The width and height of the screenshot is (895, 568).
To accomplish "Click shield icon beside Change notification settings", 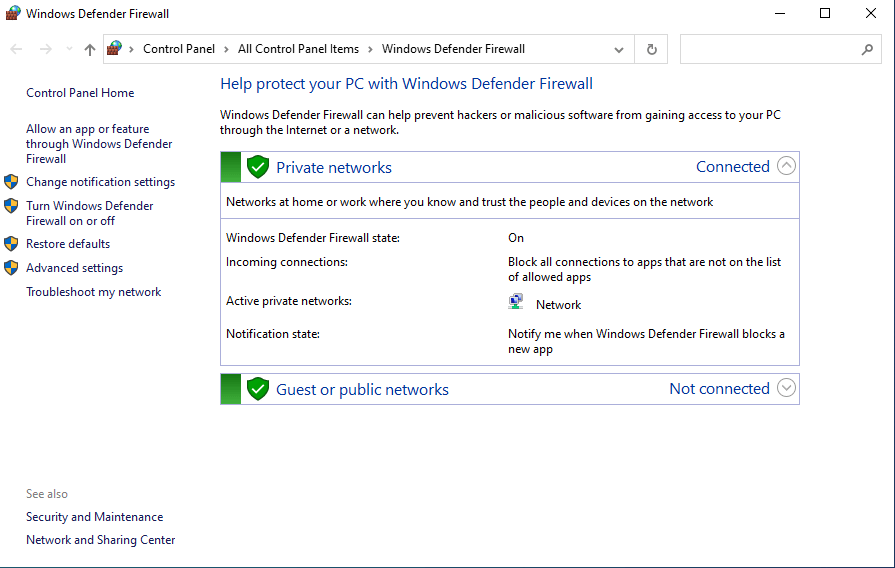I will pyautogui.click(x=11, y=182).
